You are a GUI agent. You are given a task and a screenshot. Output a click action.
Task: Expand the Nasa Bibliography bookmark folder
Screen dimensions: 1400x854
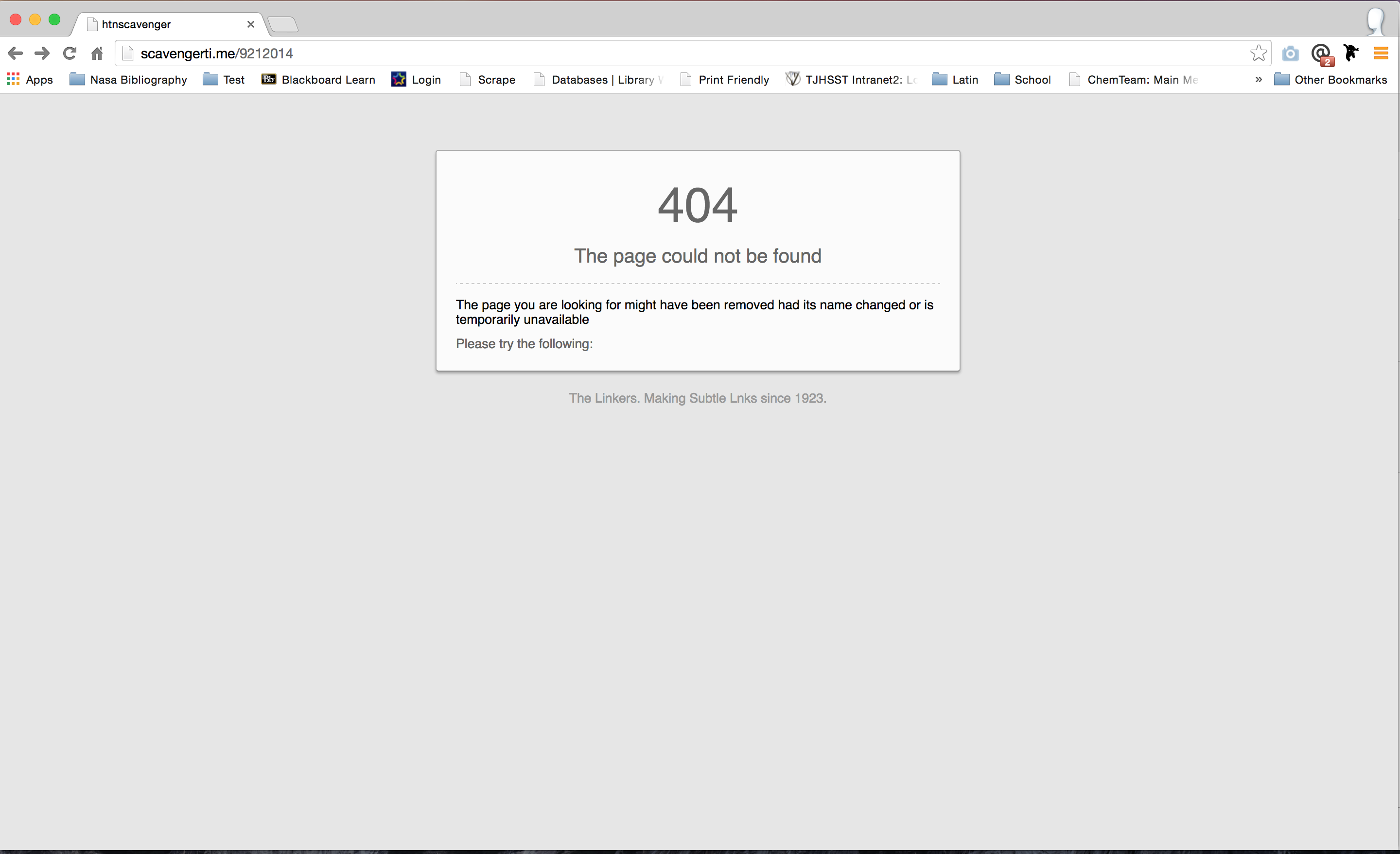pos(128,80)
